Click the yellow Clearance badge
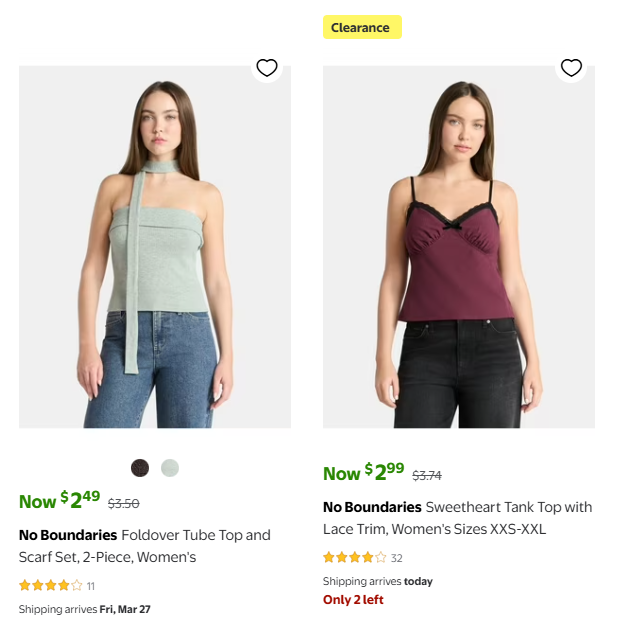The image size is (618, 633). pos(361,28)
